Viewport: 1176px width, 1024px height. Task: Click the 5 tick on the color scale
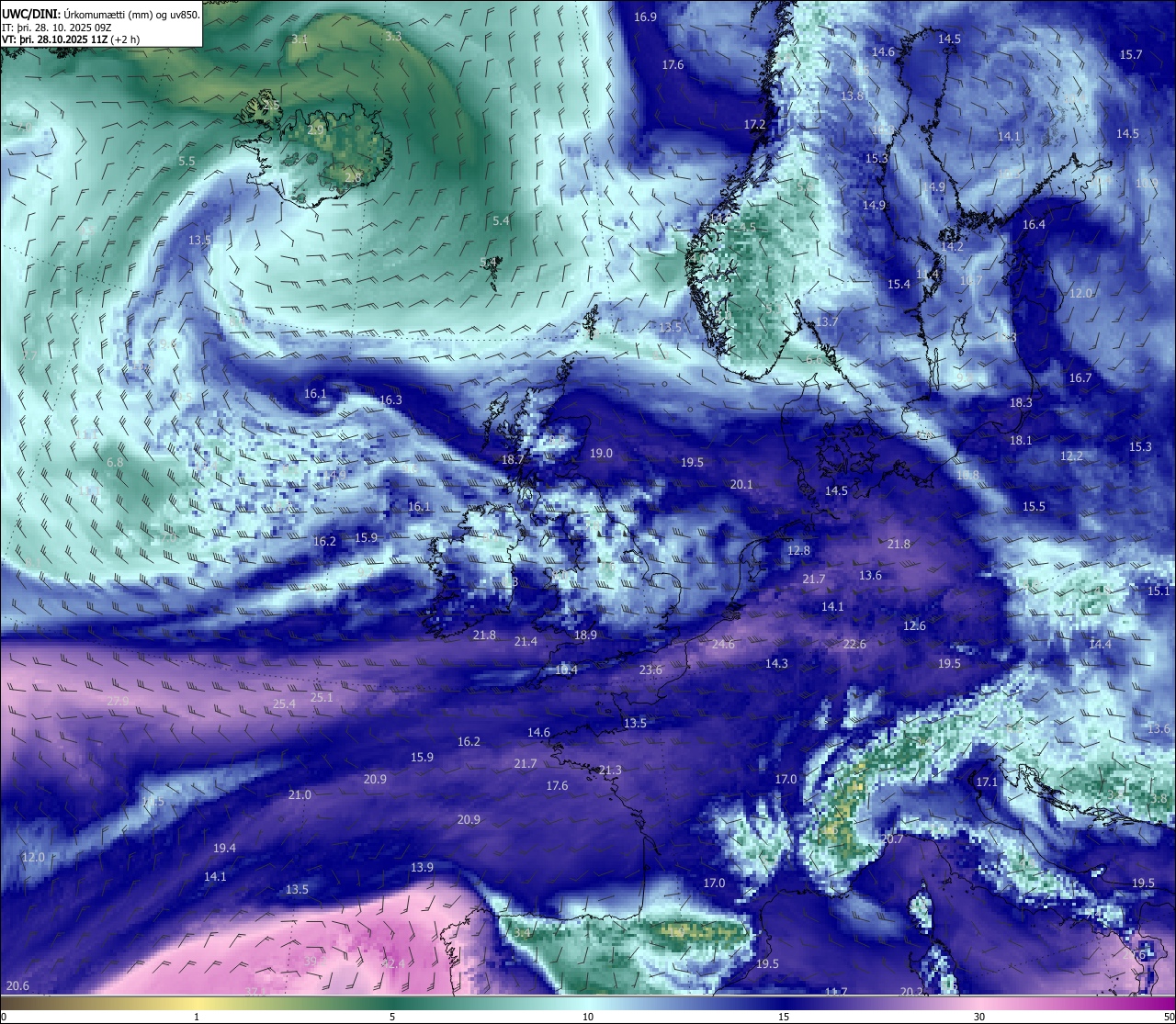pos(392,1017)
